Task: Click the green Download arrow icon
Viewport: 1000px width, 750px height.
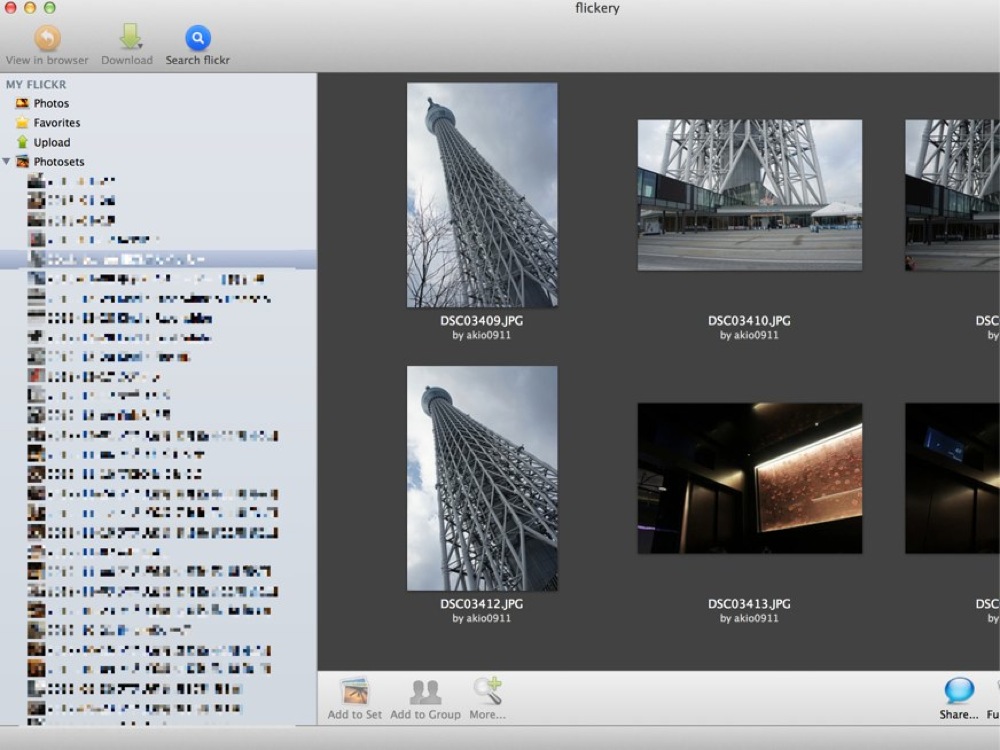Action: pos(130,37)
